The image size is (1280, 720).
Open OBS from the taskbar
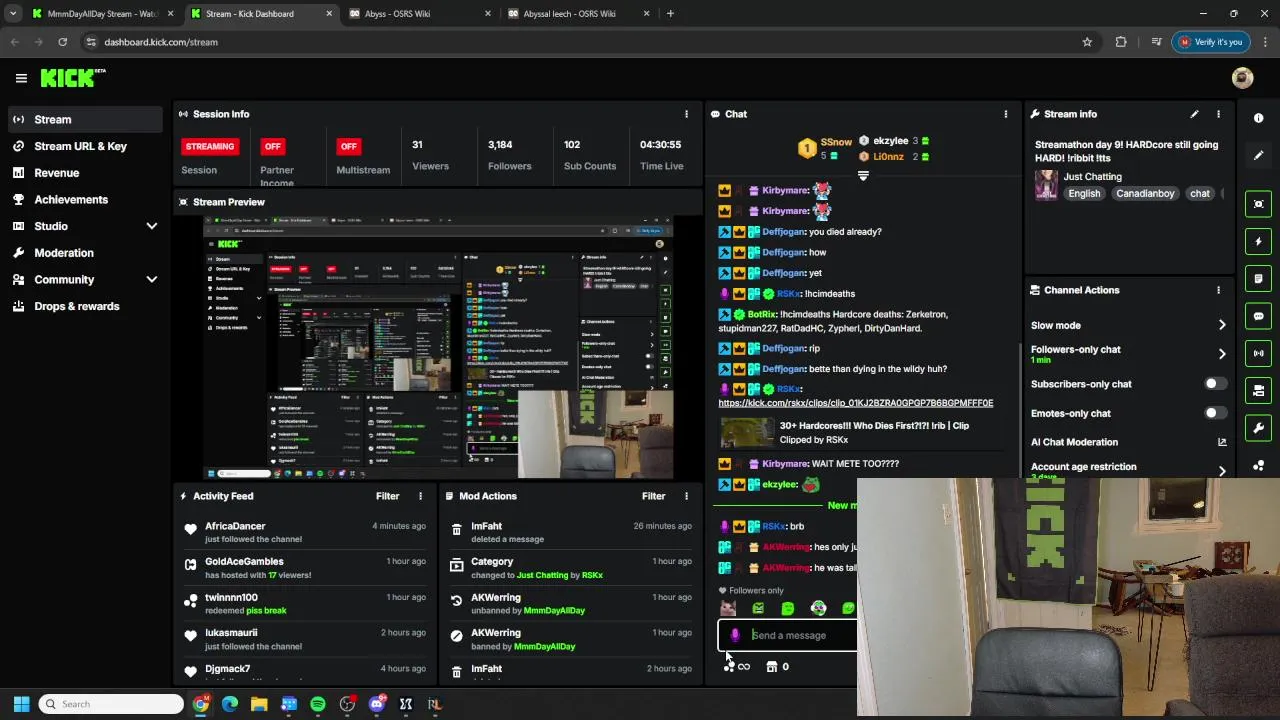[x=347, y=704]
